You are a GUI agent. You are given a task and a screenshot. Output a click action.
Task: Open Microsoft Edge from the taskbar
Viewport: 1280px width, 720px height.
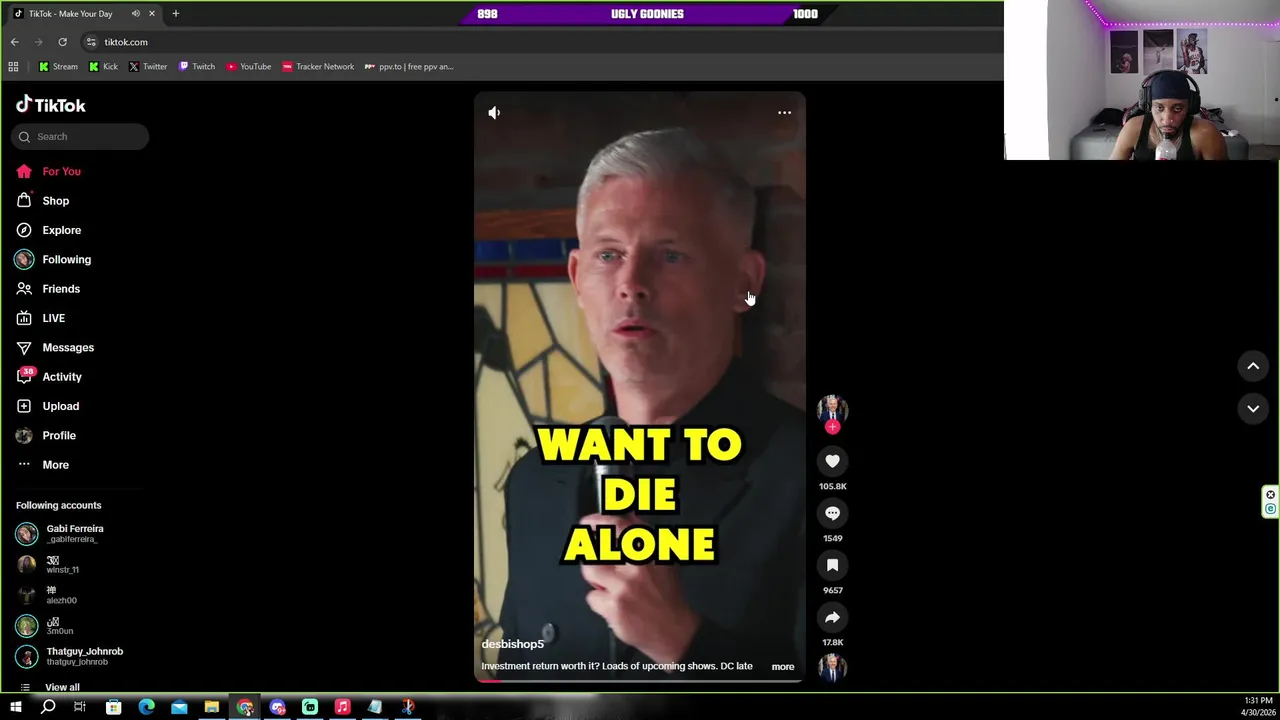click(x=146, y=707)
